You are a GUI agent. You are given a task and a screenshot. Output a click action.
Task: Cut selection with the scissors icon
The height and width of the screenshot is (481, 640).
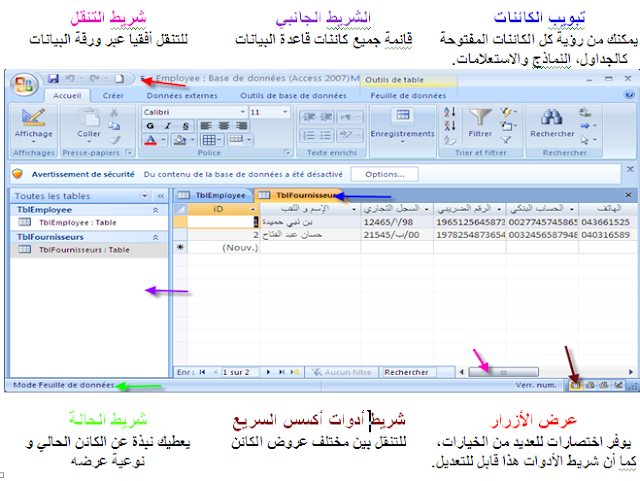[114, 112]
